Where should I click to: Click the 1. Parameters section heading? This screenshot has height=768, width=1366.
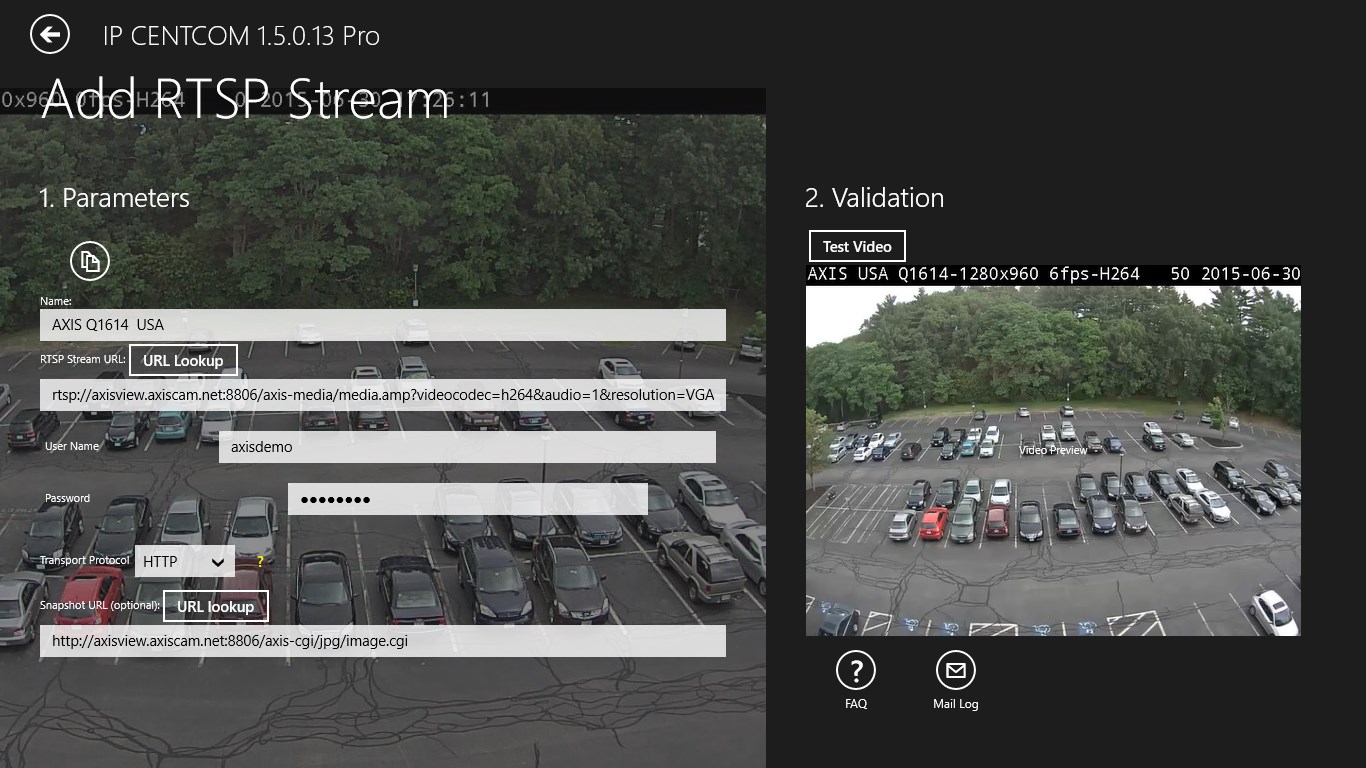(114, 198)
